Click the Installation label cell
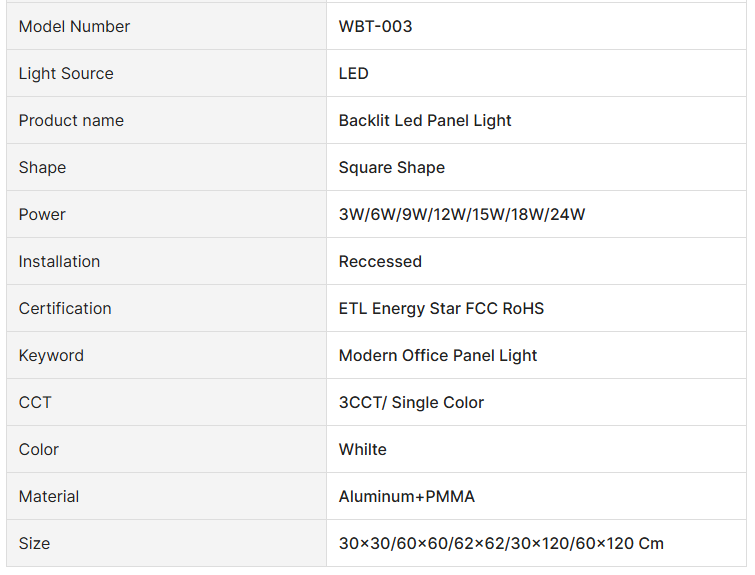 [59, 262]
